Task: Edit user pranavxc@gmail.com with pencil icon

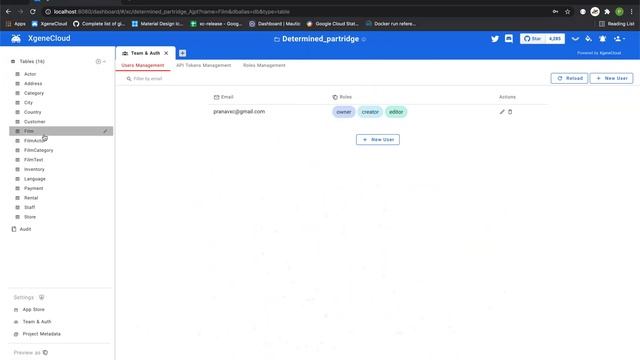Action: [502, 112]
